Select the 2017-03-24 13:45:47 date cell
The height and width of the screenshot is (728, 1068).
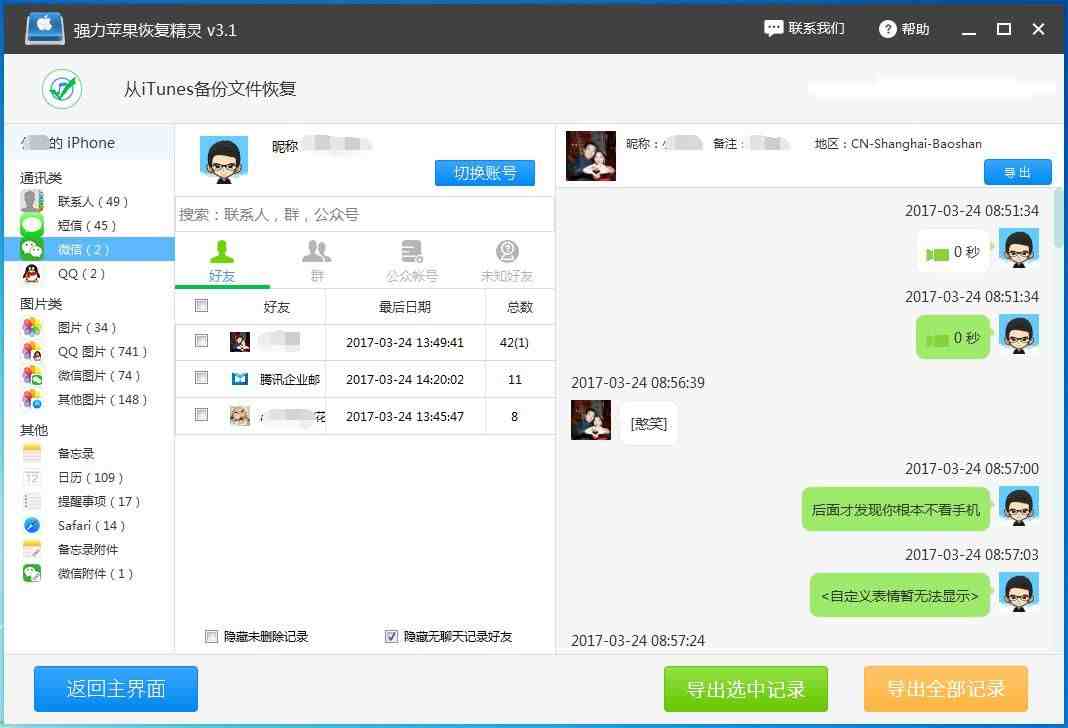click(x=405, y=416)
